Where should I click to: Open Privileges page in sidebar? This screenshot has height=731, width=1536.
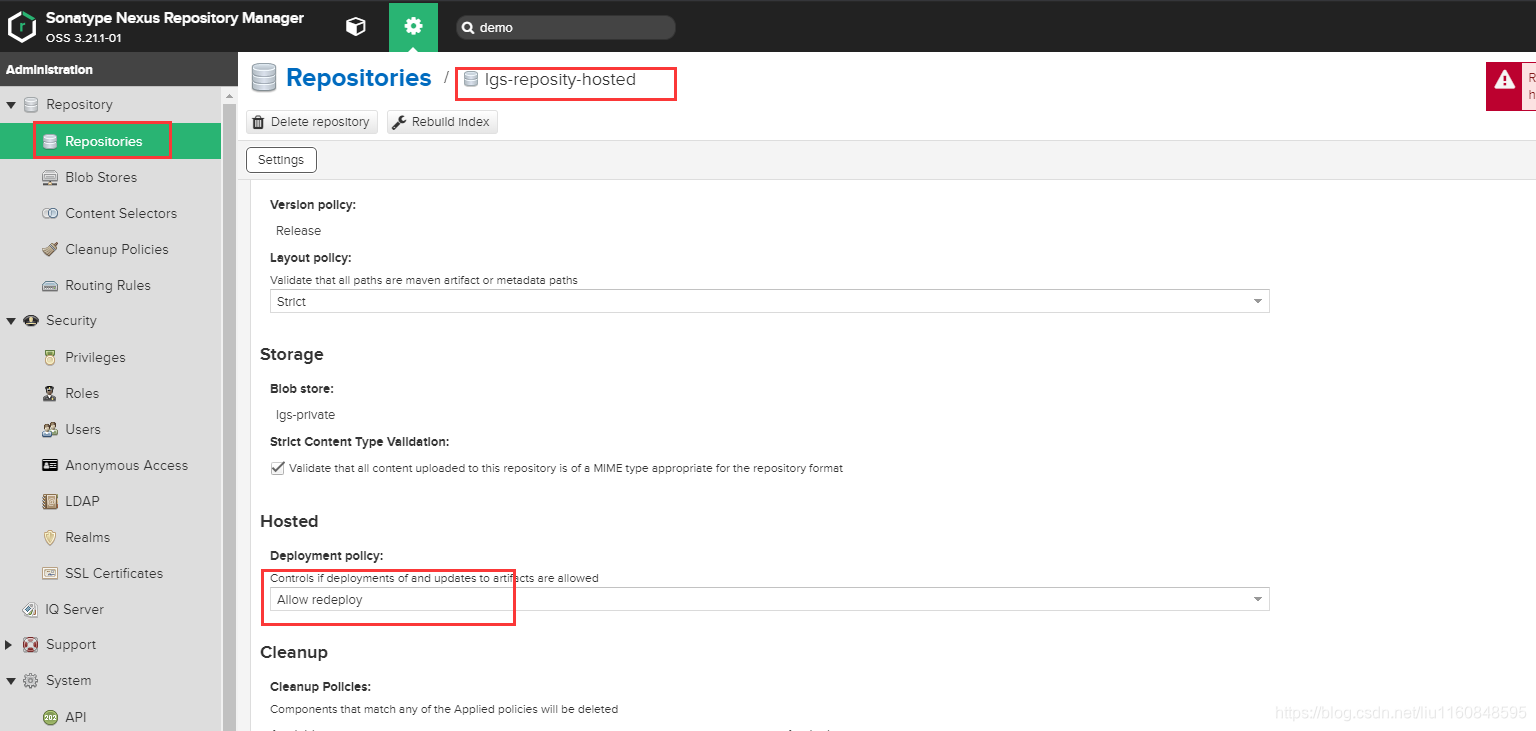95,357
